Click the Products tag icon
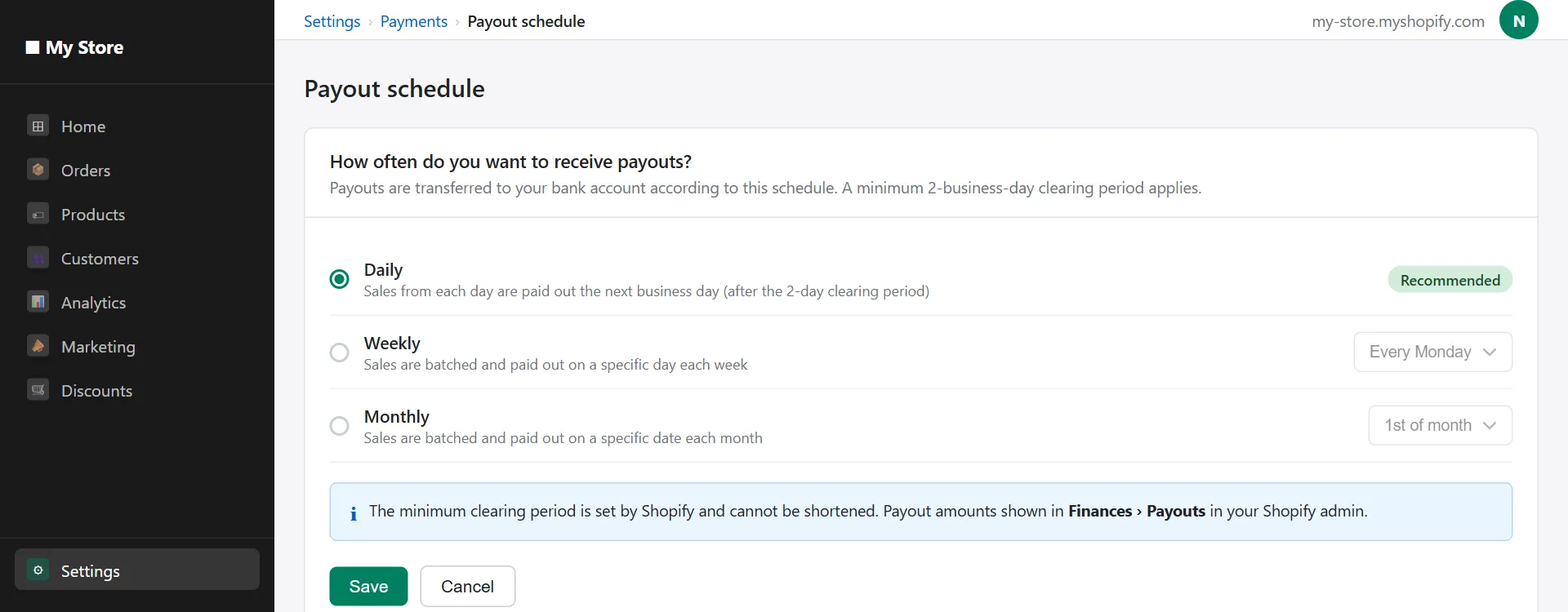The width and height of the screenshot is (1568, 612). tap(38, 215)
